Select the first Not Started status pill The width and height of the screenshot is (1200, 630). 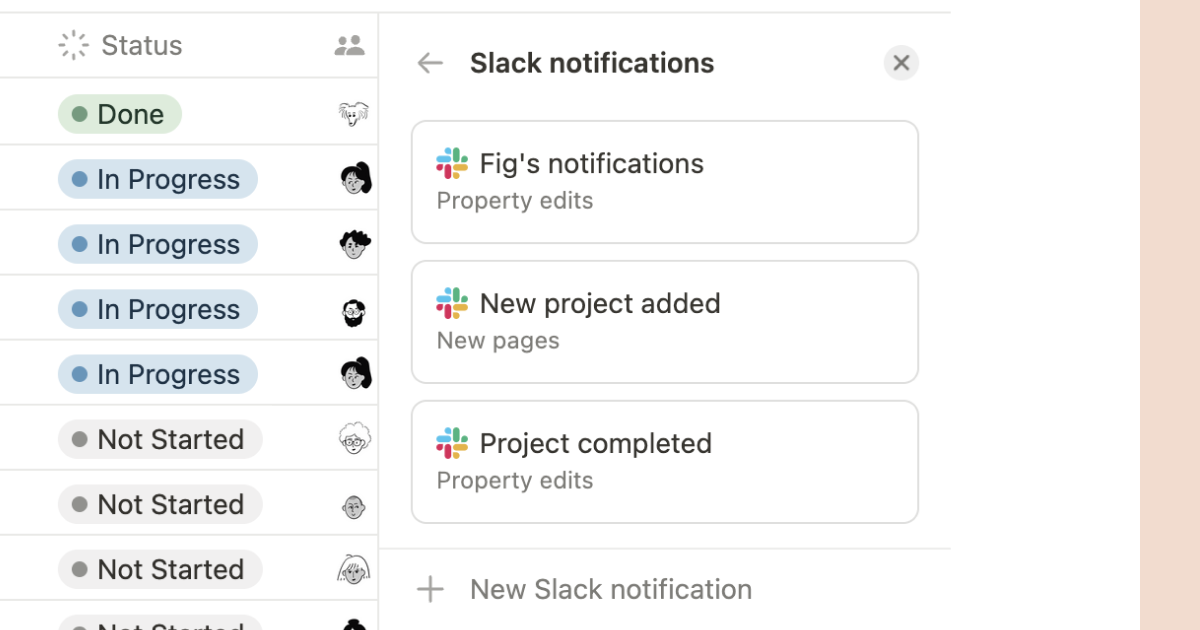coord(159,438)
